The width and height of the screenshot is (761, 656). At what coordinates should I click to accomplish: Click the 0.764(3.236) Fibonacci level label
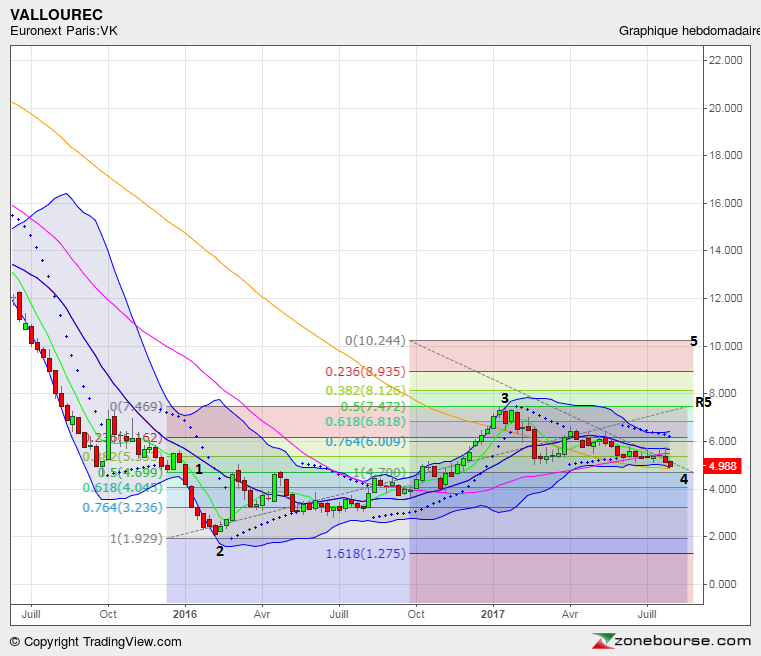122,508
